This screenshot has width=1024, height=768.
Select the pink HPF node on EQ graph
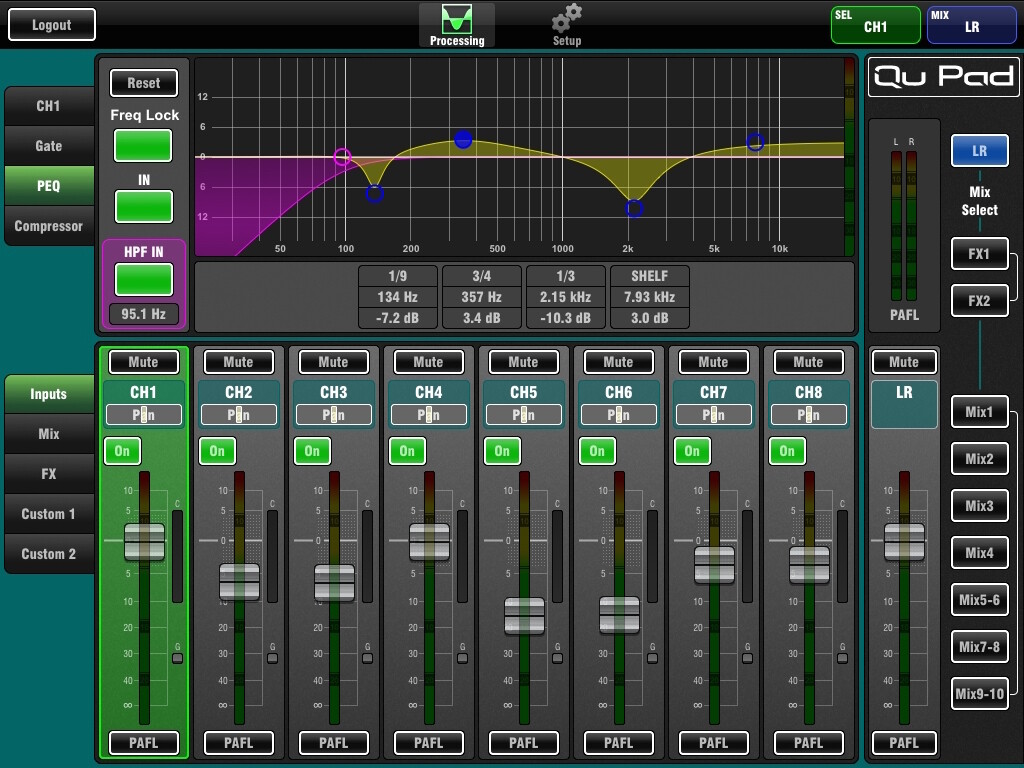(x=342, y=156)
